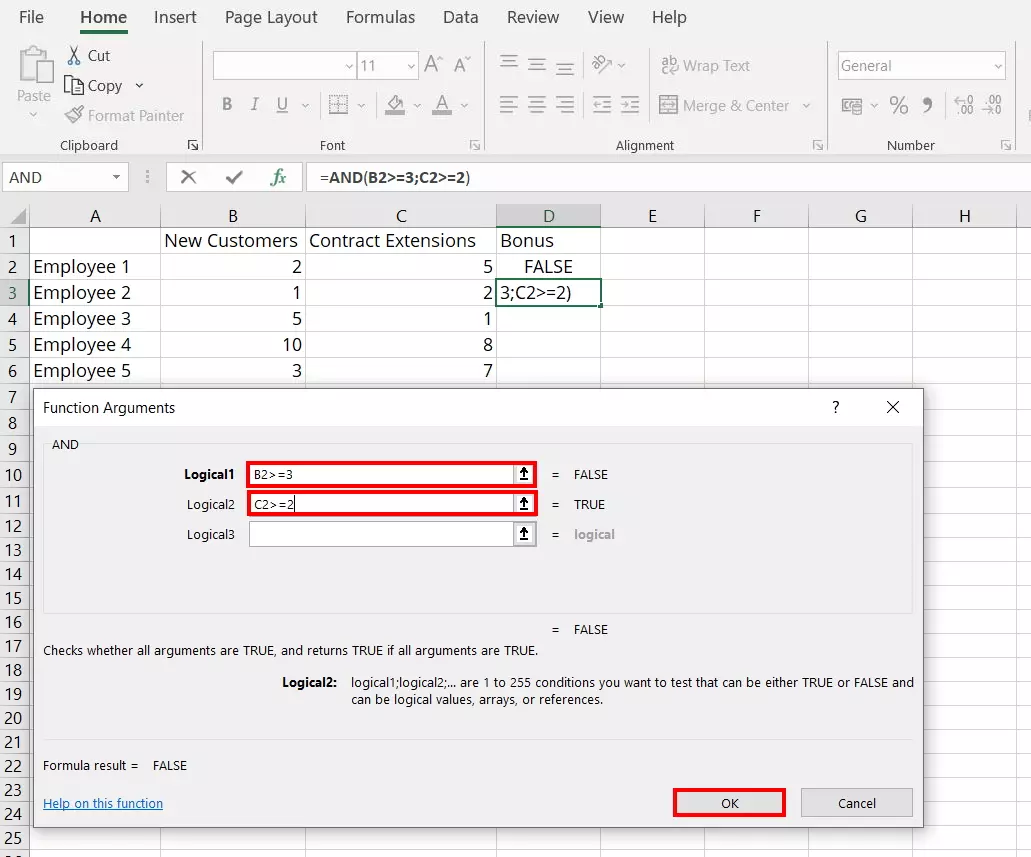
Task: Click Increase Decimal icon
Action: [964, 105]
